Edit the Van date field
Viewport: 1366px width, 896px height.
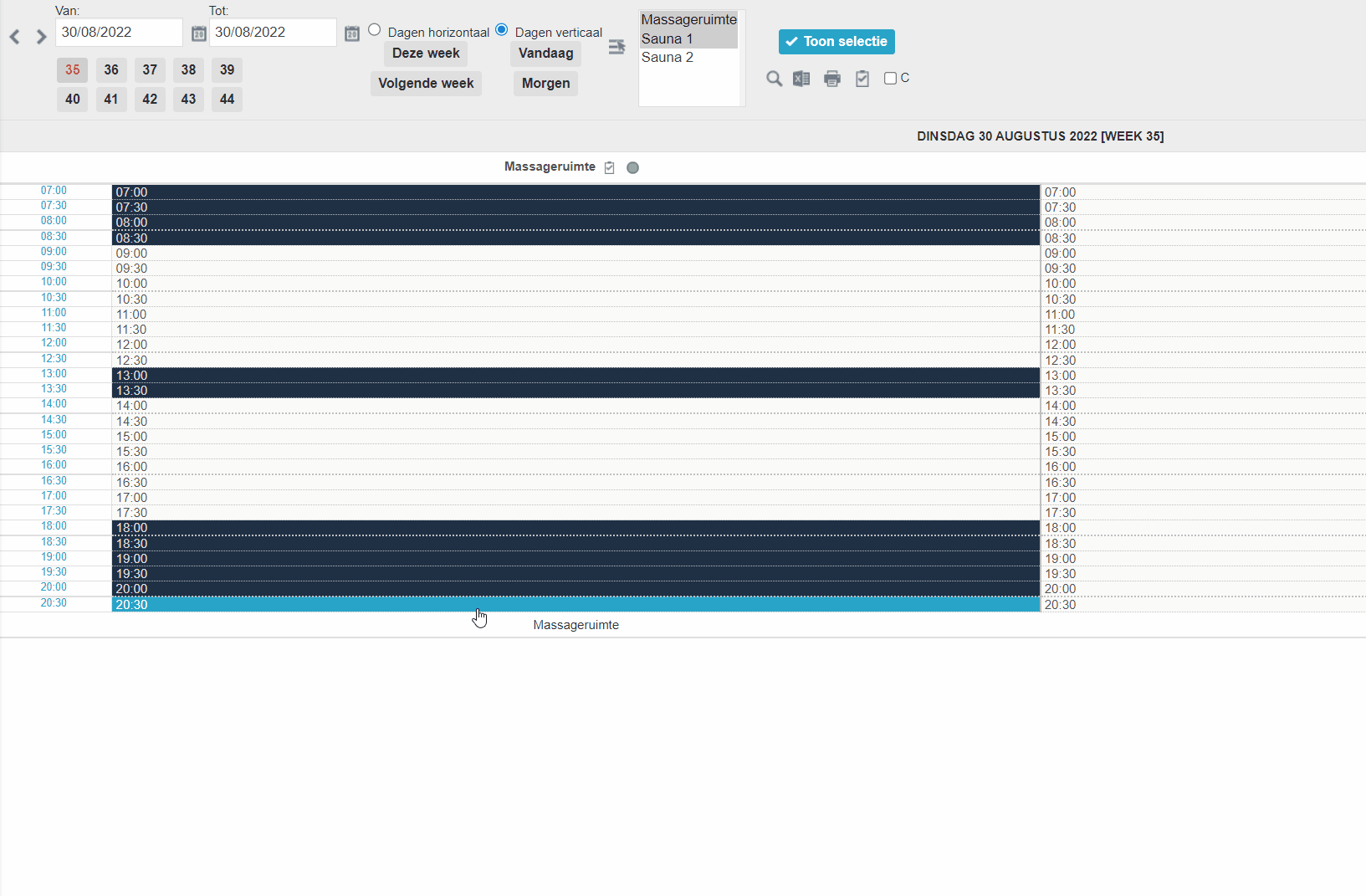tap(119, 32)
